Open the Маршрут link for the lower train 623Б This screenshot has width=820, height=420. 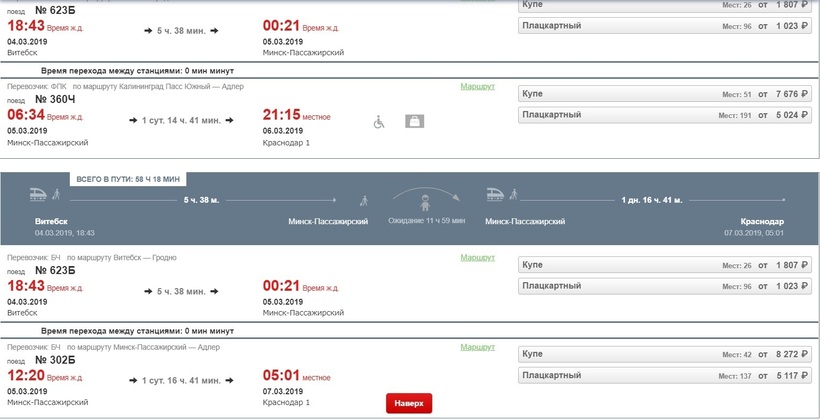point(477,257)
